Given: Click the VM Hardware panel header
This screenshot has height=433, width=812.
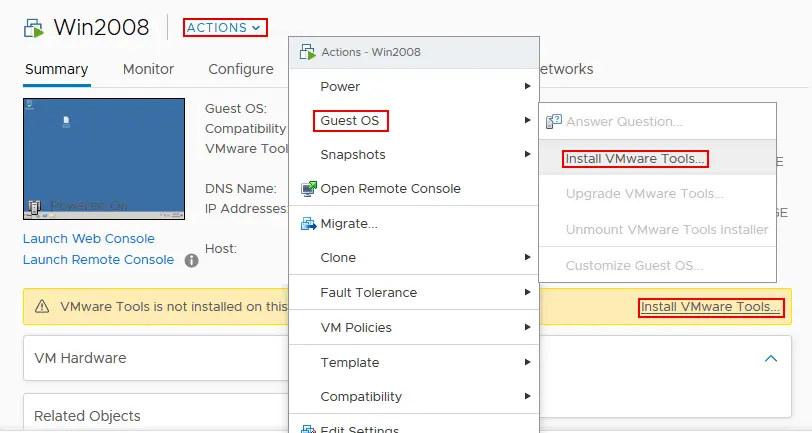Looking at the screenshot, I should 80,358.
